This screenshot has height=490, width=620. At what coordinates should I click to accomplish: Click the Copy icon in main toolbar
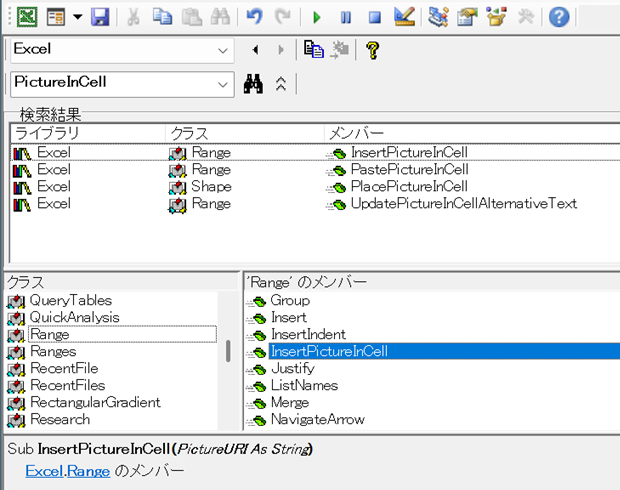pyautogui.click(x=162, y=17)
